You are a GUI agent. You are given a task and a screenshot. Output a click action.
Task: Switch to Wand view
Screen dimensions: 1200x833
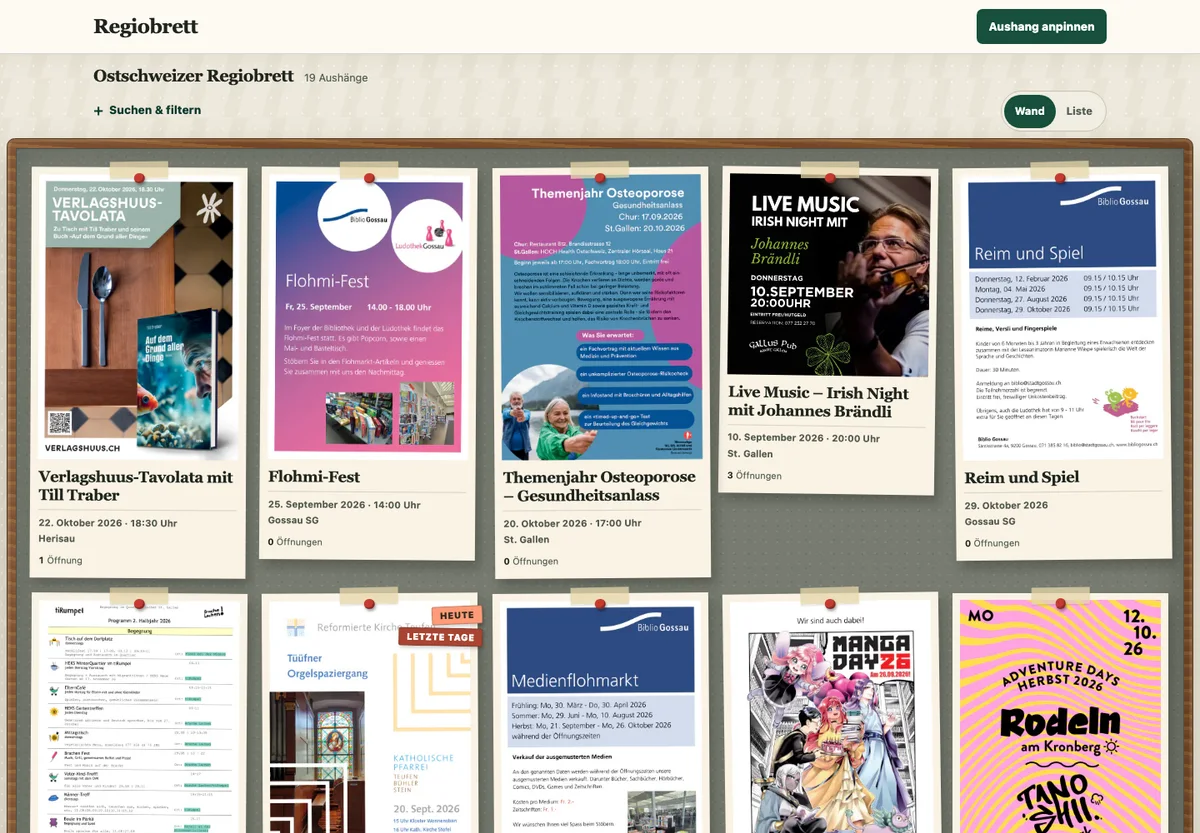pos(1029,111)
